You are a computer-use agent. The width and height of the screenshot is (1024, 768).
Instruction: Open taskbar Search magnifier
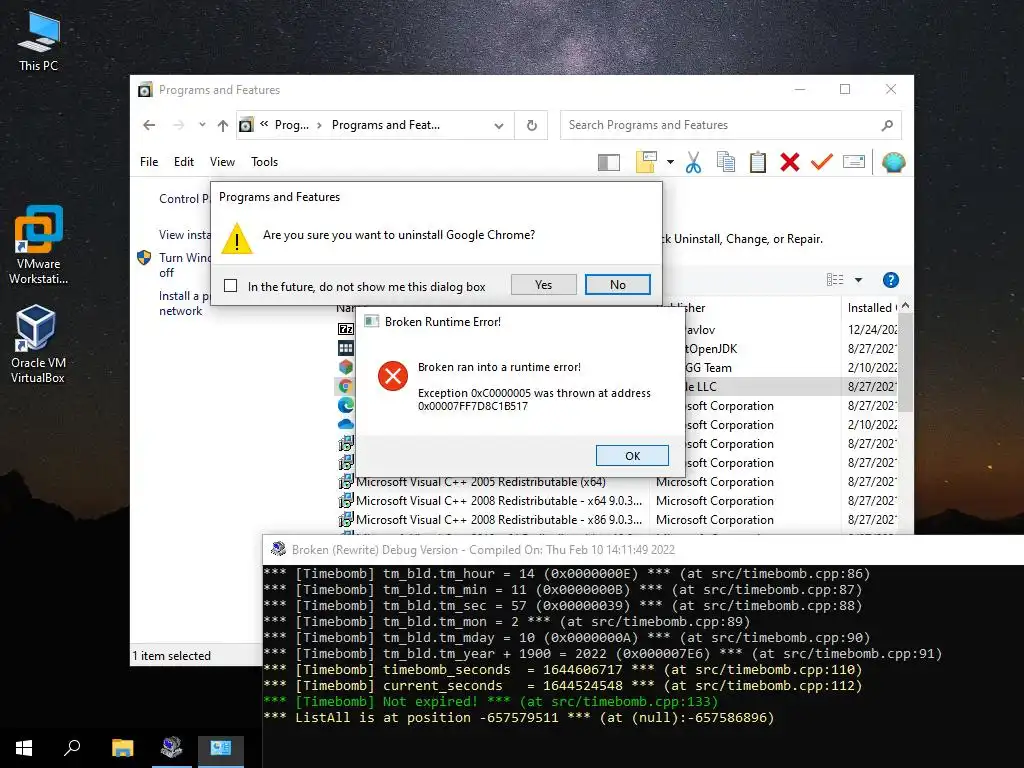(x=72, y=748)
